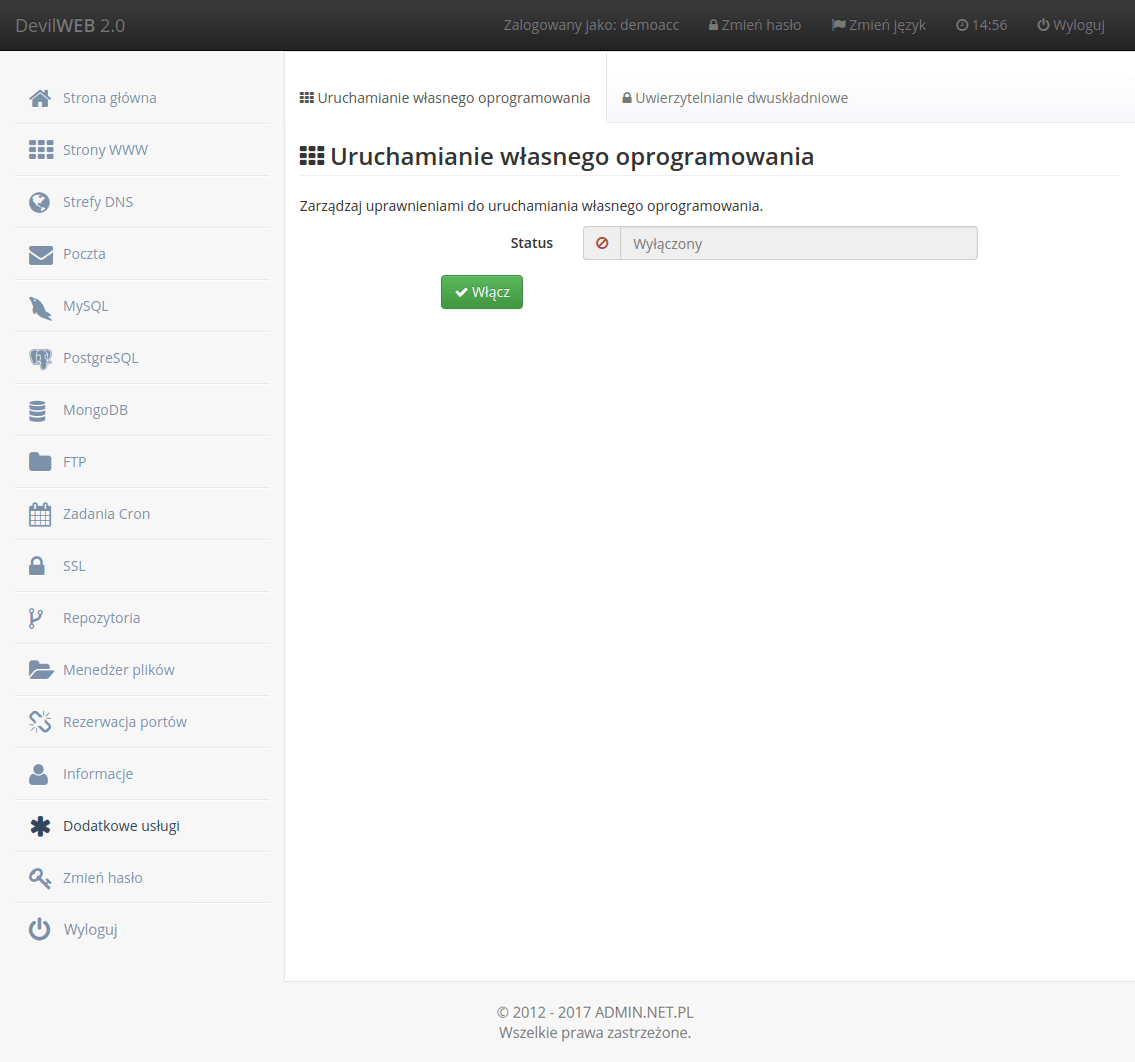Click Zmień hasło in the top navigation
This screenshot has height=1062, width=1135.
coord(754,25)
